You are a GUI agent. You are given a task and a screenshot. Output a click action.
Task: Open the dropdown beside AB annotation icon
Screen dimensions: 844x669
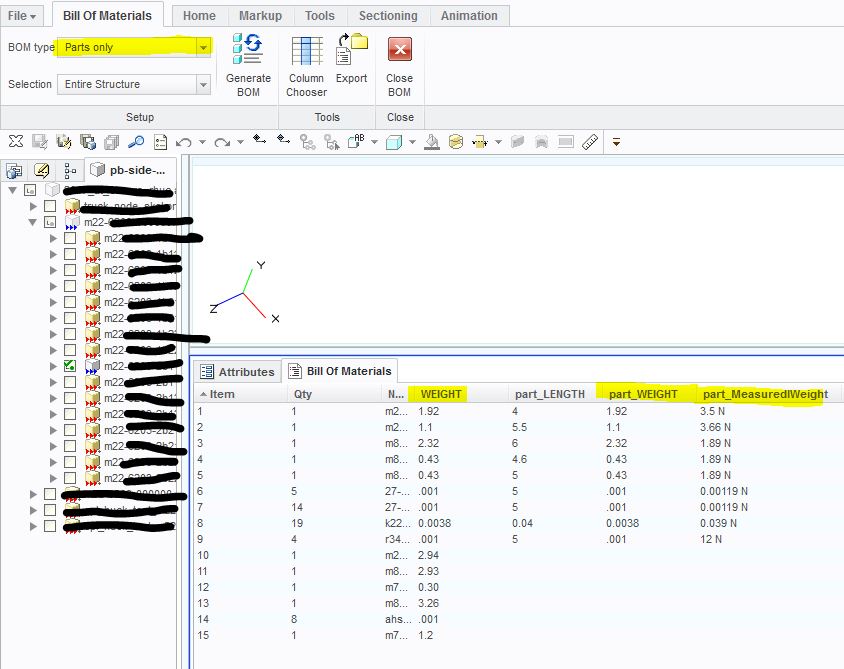pos(375,143)
